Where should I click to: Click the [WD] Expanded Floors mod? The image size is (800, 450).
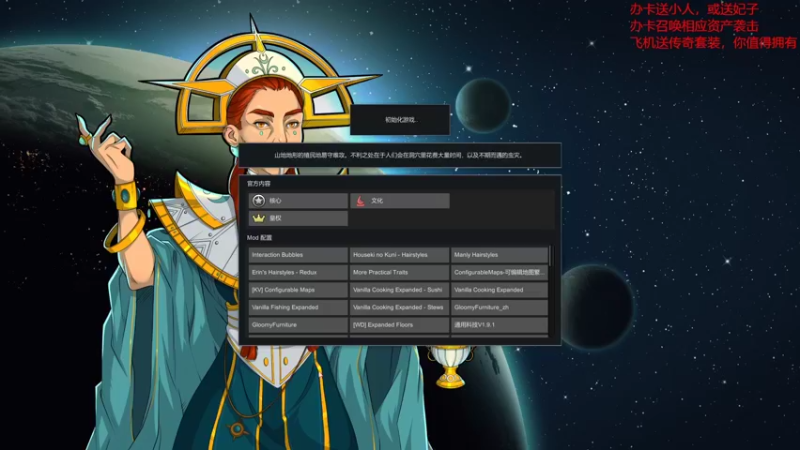(399, 324)
